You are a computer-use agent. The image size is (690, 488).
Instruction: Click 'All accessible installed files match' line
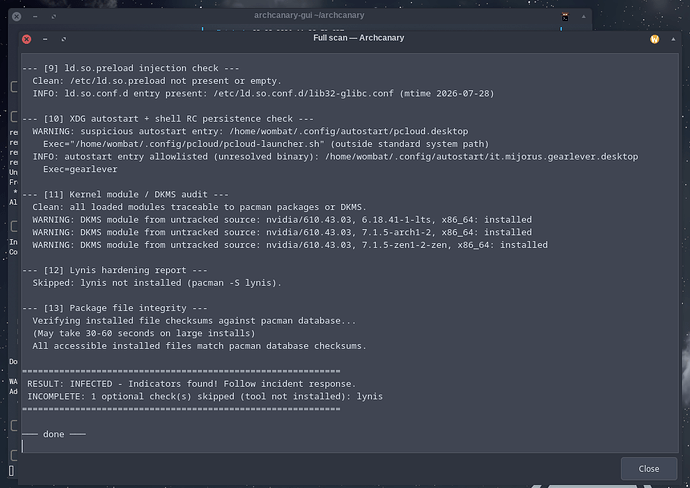coord(199,346)
